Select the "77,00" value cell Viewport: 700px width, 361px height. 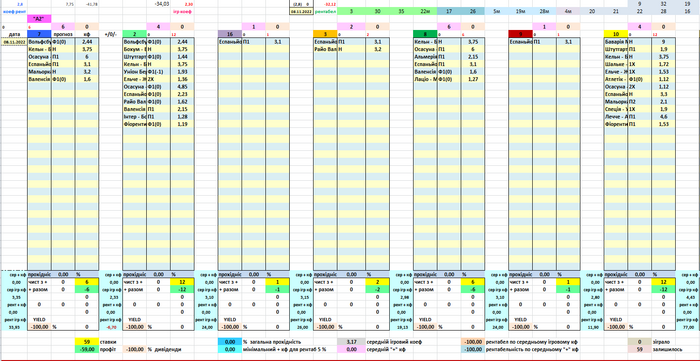pos(688,327)
